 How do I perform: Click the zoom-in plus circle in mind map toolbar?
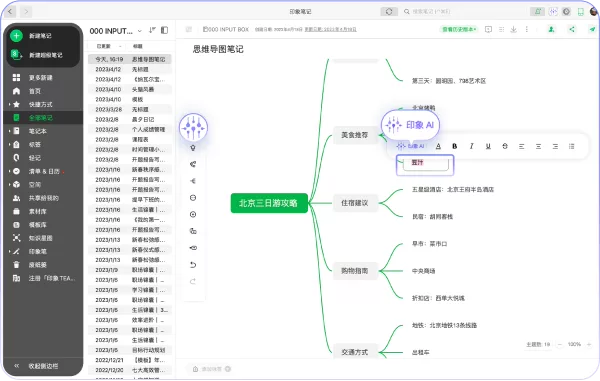point(193,215)
